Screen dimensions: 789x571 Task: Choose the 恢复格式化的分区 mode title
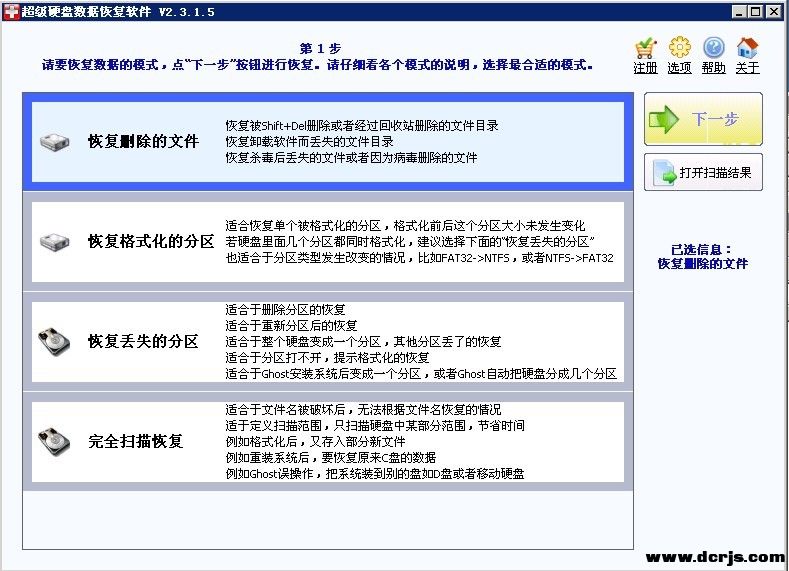click(x=151, y=241)
